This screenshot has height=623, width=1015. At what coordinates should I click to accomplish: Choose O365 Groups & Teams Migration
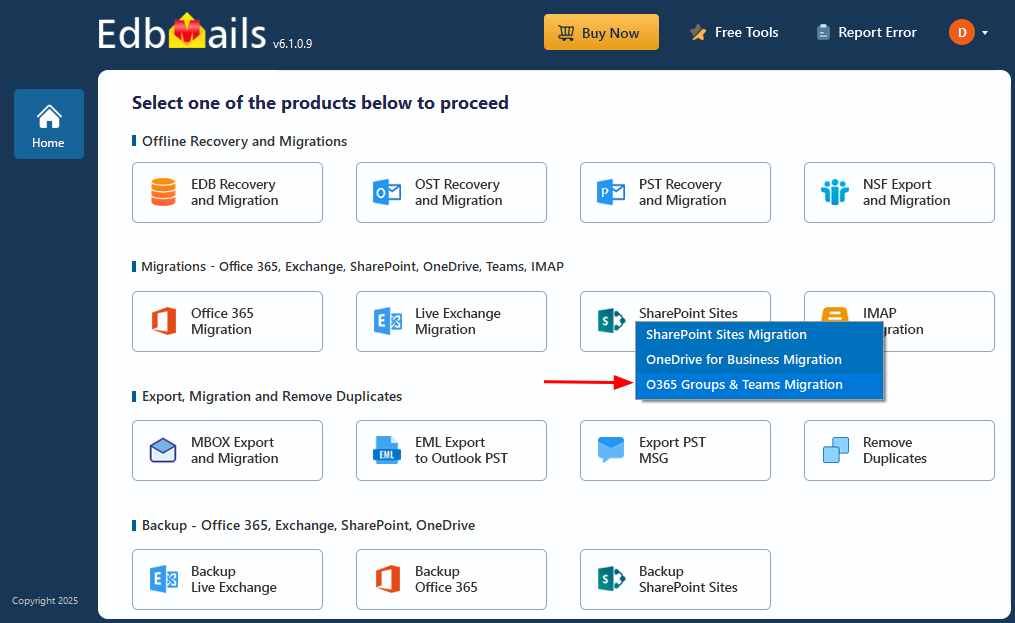pos(759,385)
